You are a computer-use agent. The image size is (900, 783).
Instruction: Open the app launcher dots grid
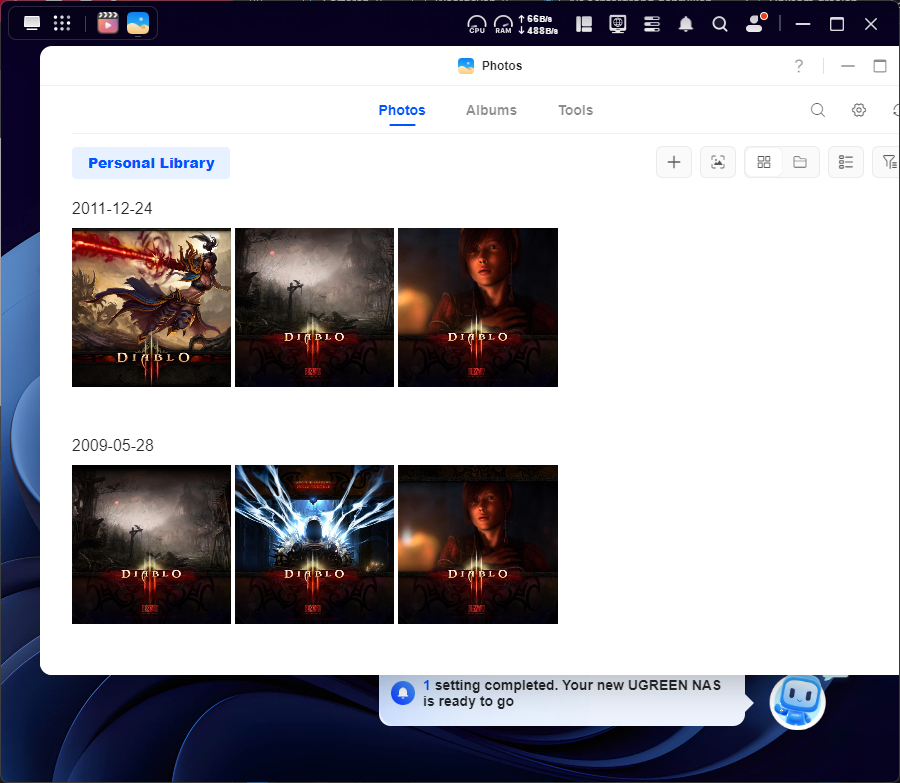click(61, 23)
